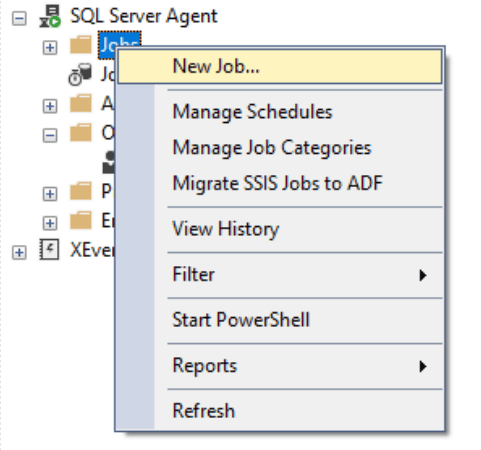Collapse the SQL Server Agent node
Image resolution: width=481 pixels, height=450 pixels.
tap(19, 18)
